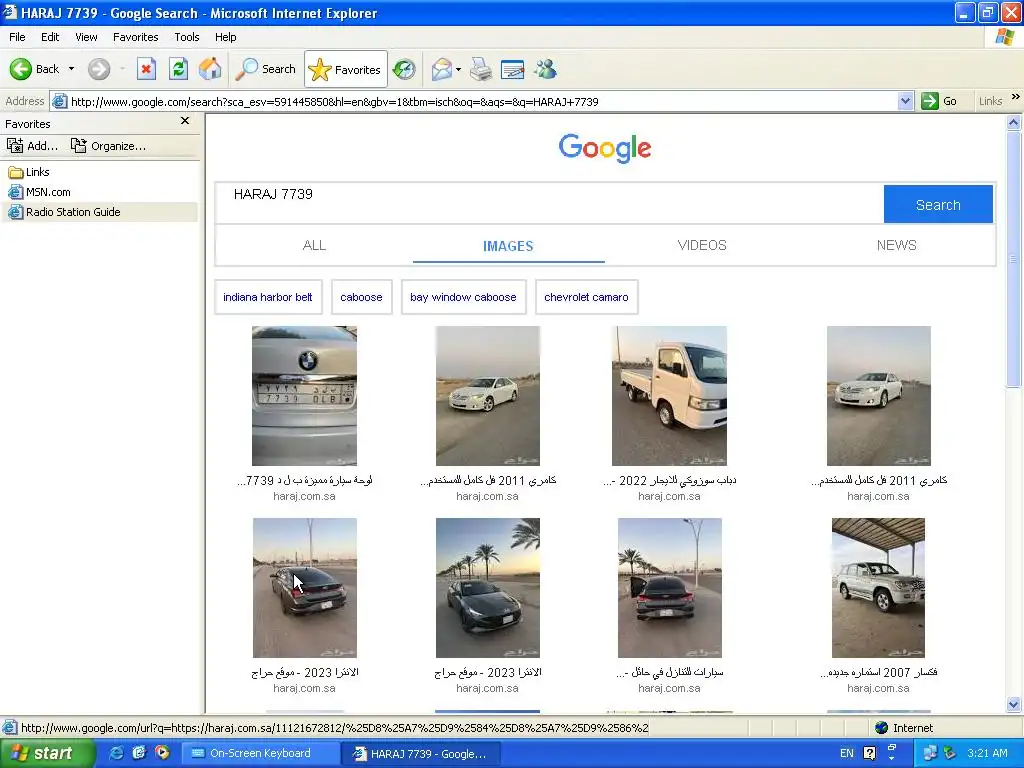The height and width of the screenshot is (768, 1024).
Task: Close the Favorites side panel
Action: pyautogui.click(x=185, y=121)
